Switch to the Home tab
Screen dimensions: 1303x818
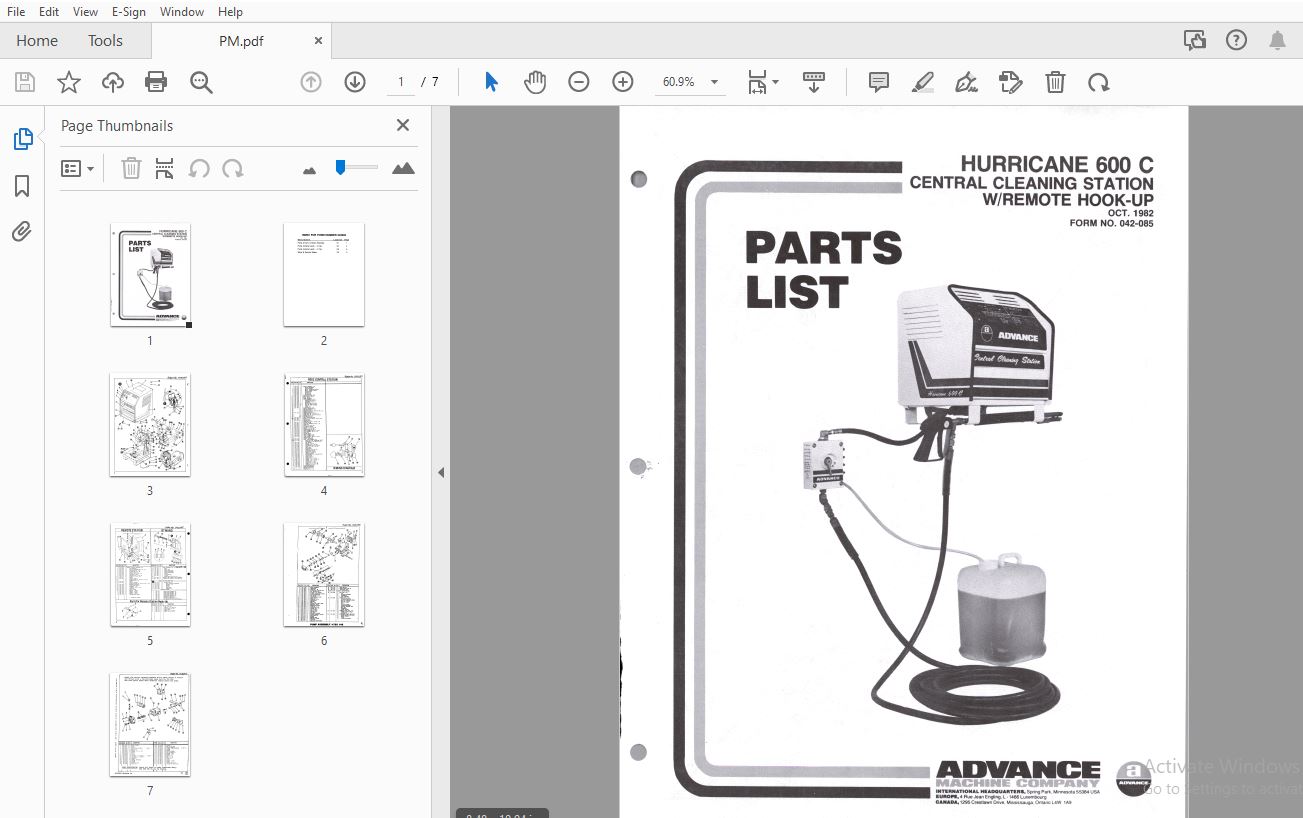[37, 40]
